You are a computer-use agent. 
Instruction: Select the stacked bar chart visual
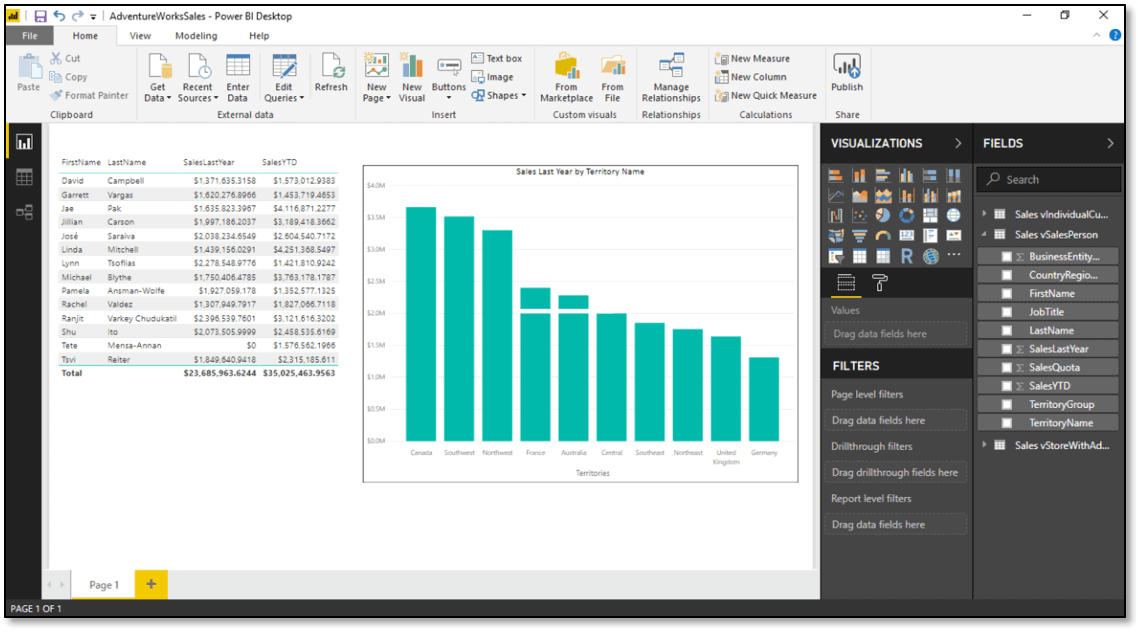point(835,176)
